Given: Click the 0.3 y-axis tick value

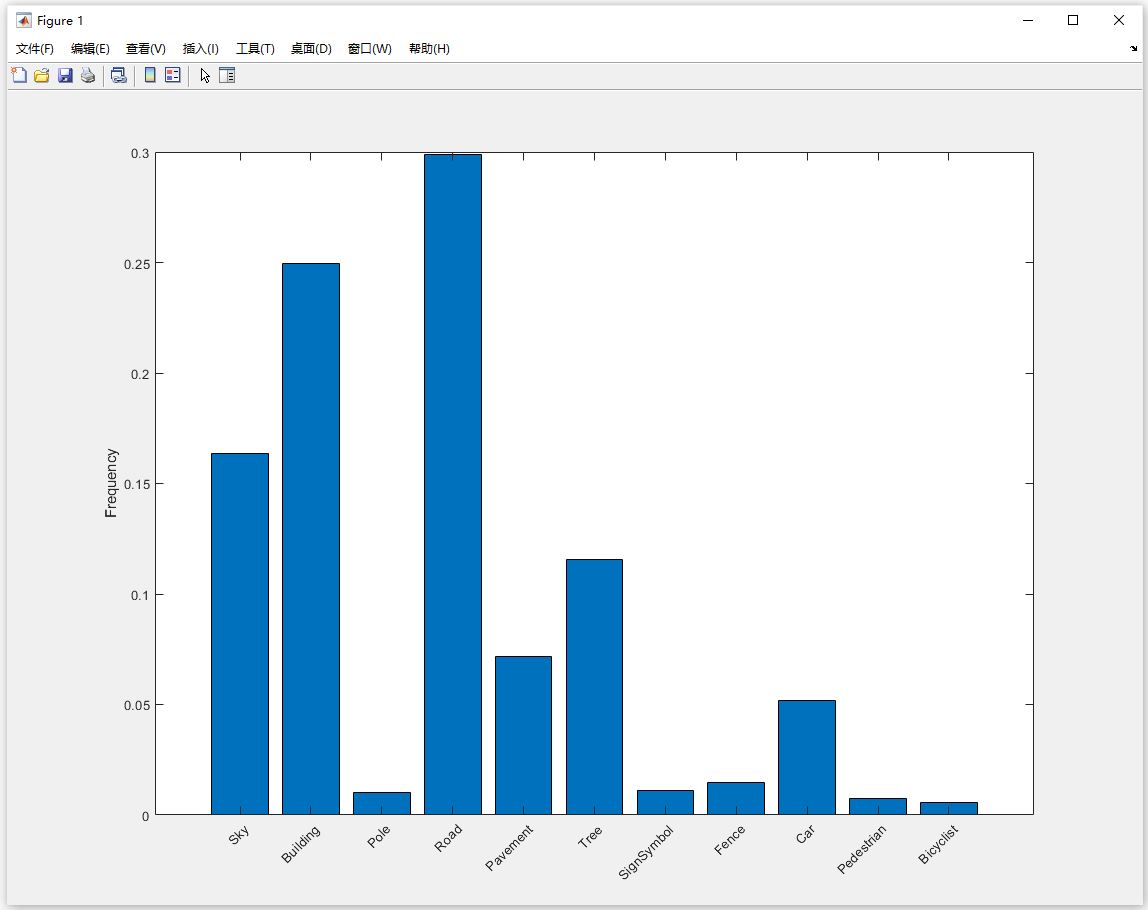Looking at the screenshot, I should [140, 154].
